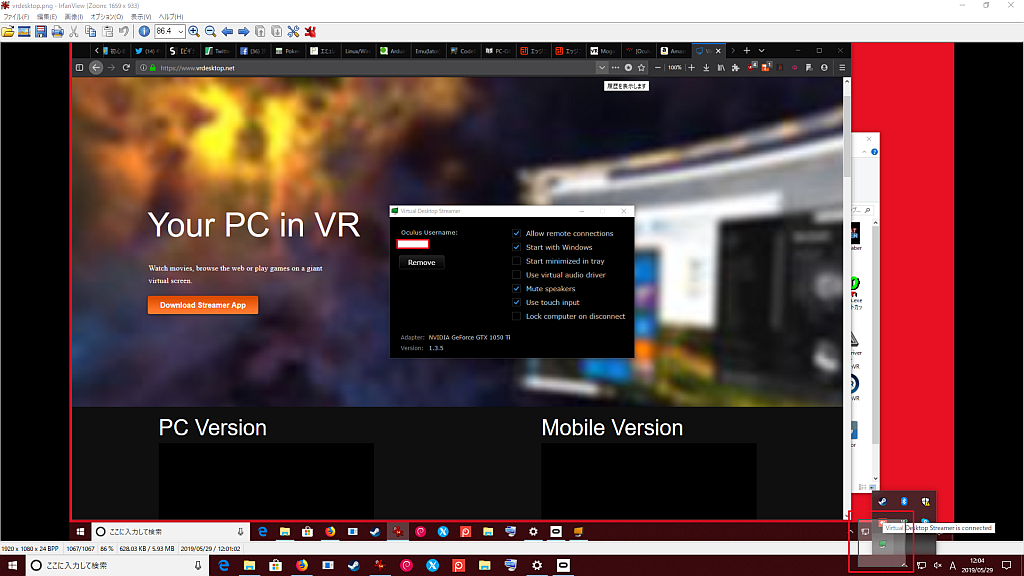Viewport: 1024px width, 576px height.
Task: Open the オプション(O) menu
Action: pyautogui.click(x=106, y=17)
